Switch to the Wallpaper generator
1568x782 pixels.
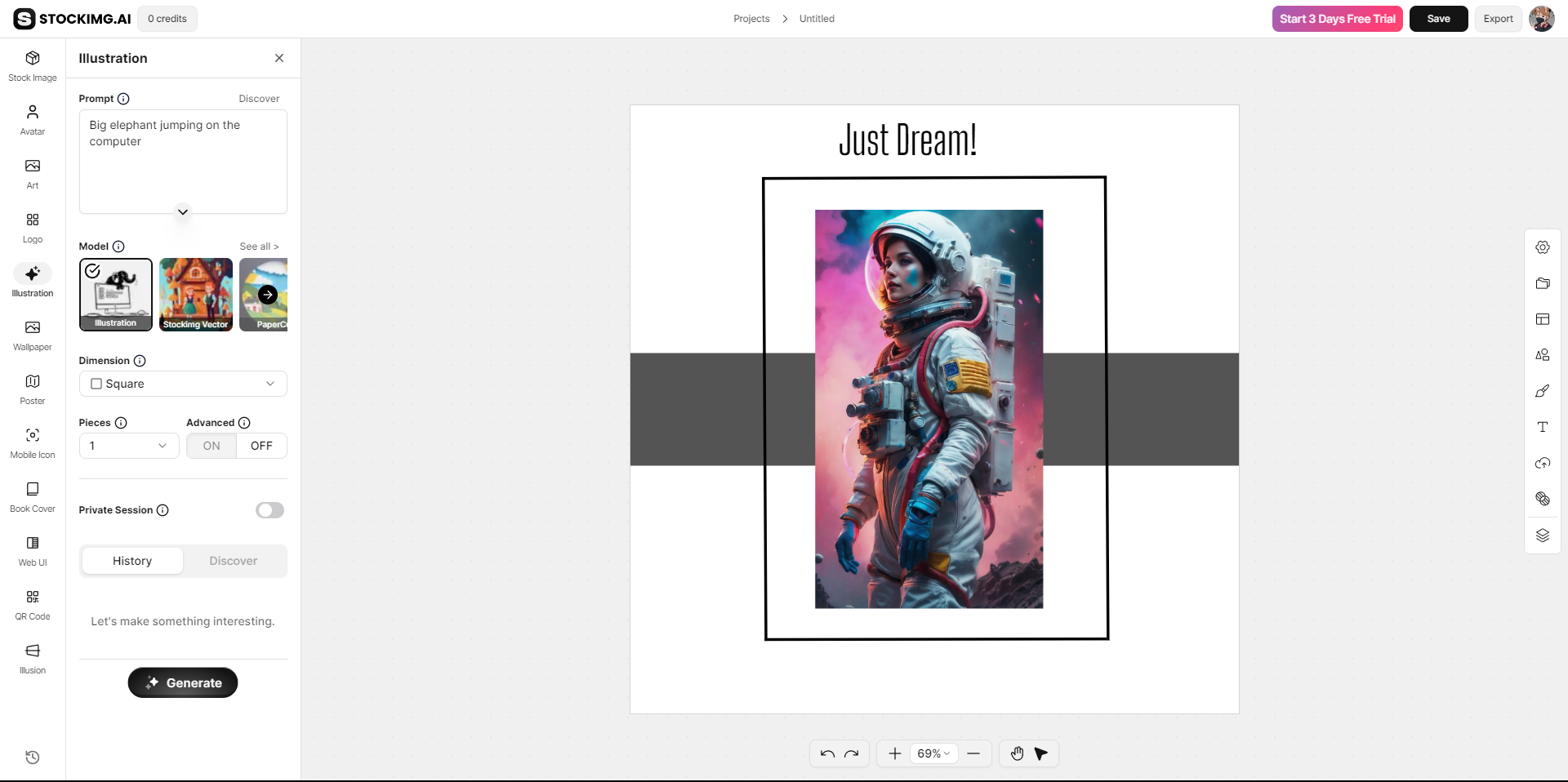coord(32,335)
